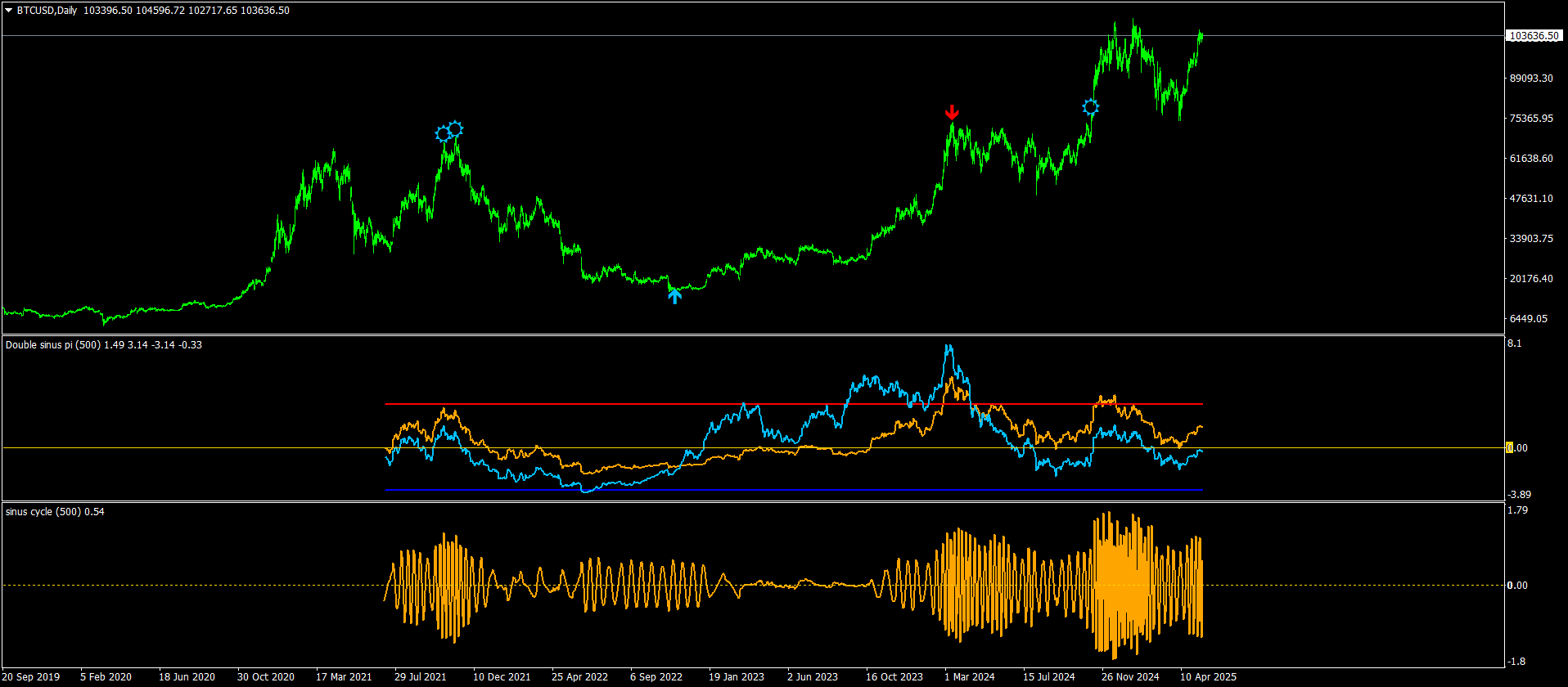This screenshot has height=687, width=1568.
Task: Click the 0.00 scale value in sinus cycle
Action: point(1517,586)
